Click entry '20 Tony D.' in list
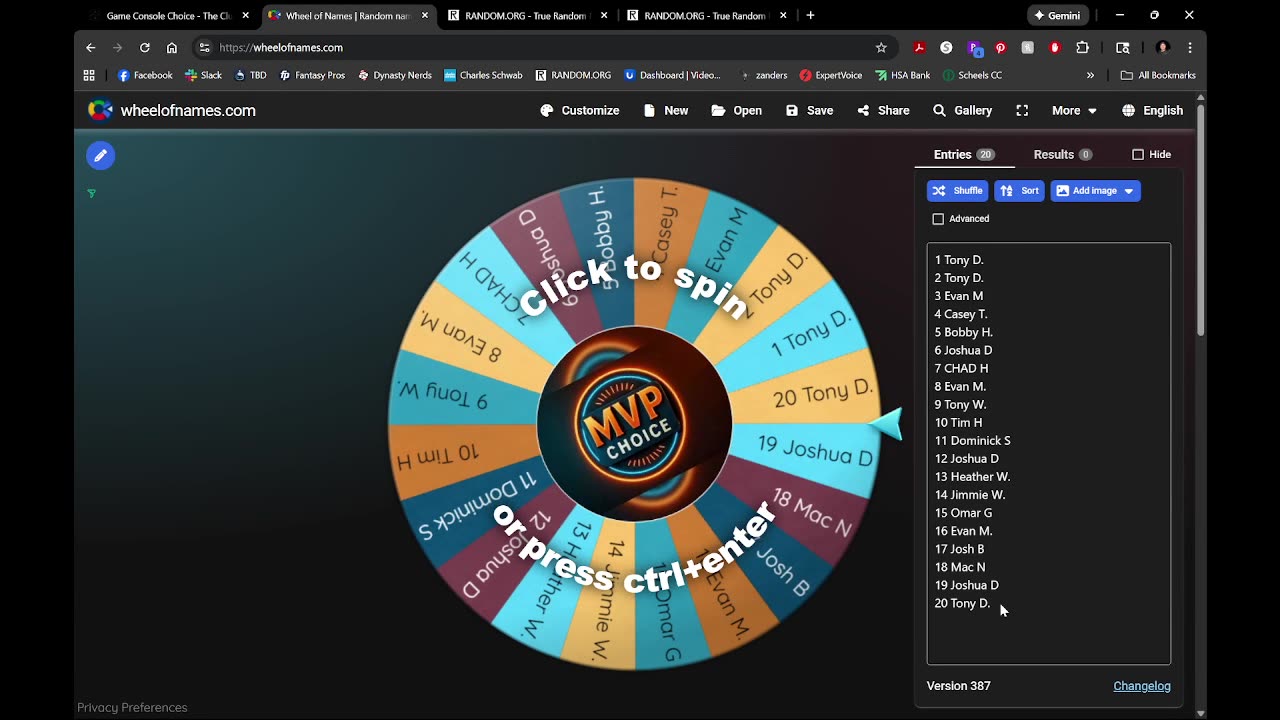Image resolution: width=1280 pixels, height=720 pixels. click(962, 603)
